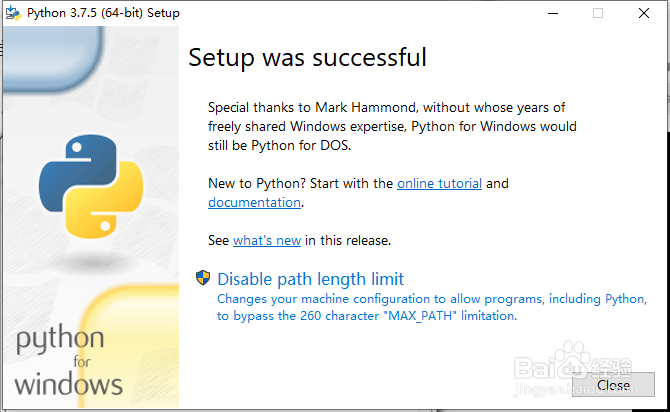Click the "Python 3.7.5 (64-bit) Setup" title text

click(103, 13)
